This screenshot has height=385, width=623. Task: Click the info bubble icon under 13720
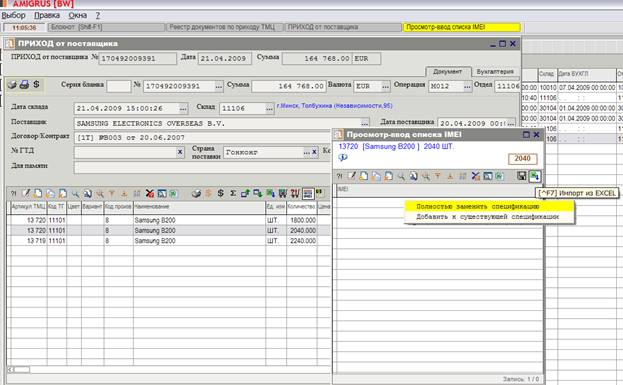(343, 158)
